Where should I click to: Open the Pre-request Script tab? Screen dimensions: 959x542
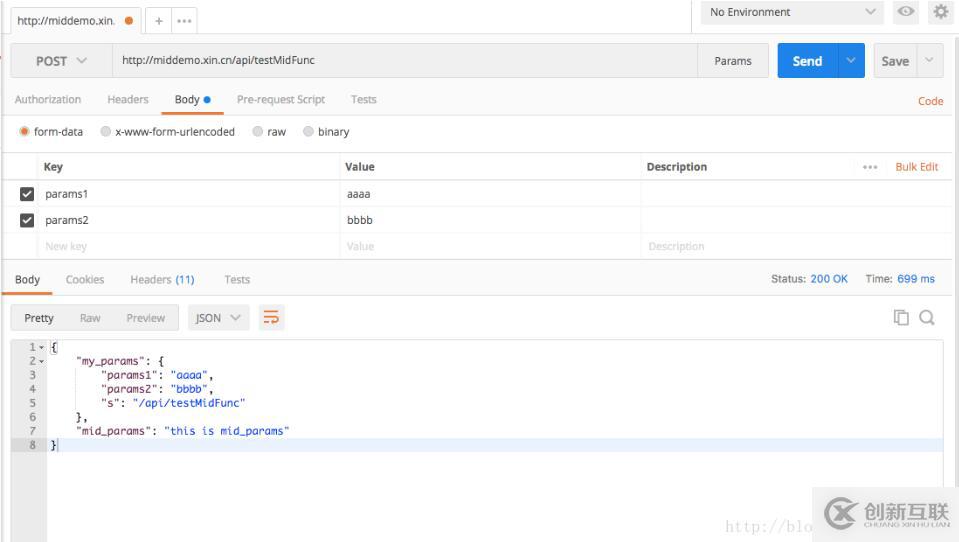[280, 100]
